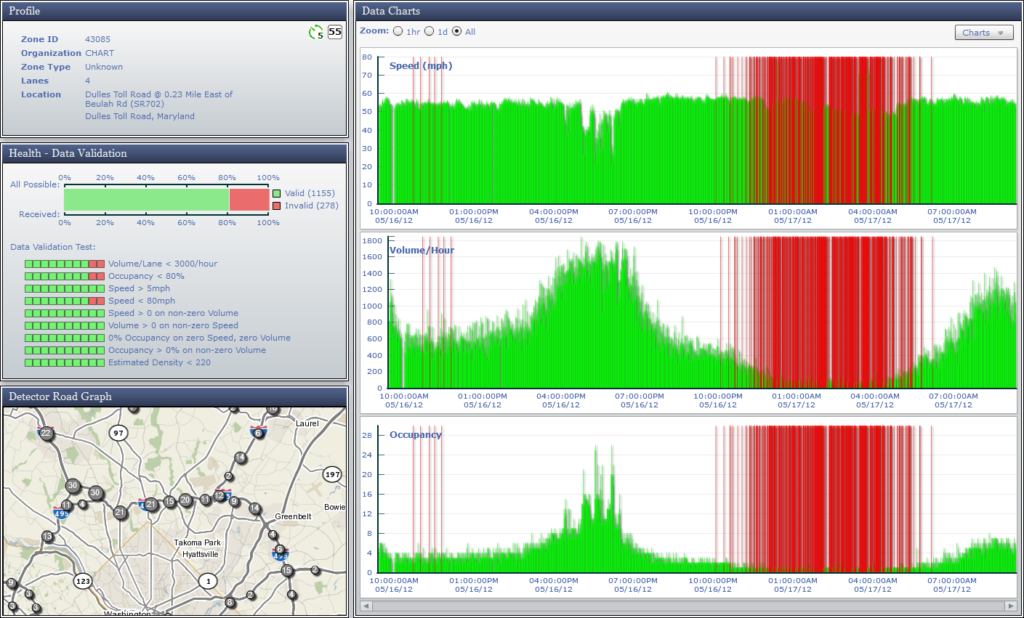1024x618 pixels.
Task: Click the indicator bar for Speed < 80mph
Action: 65,301
